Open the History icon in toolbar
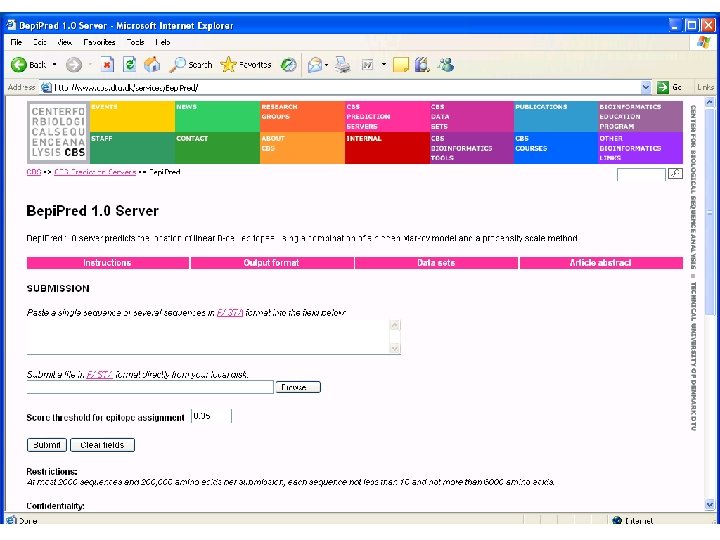The height and width of the screenshot is (540, 720). (288, 65)
